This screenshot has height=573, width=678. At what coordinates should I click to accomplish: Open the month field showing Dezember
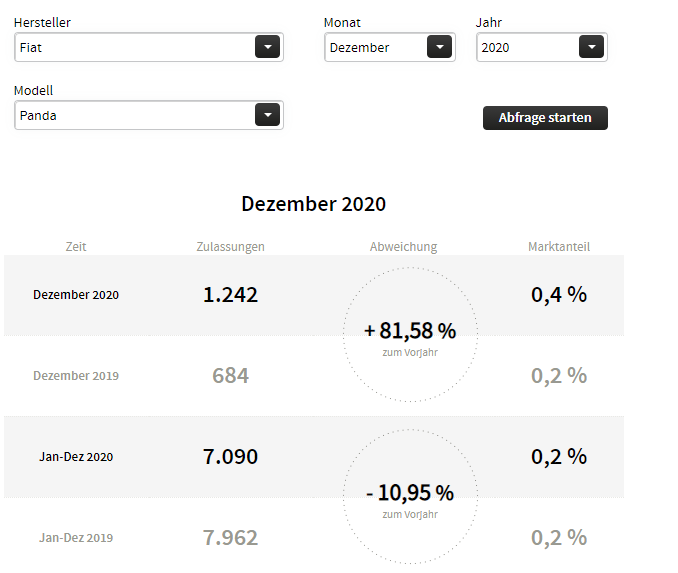pyautogui.click(x=375, y=47)
